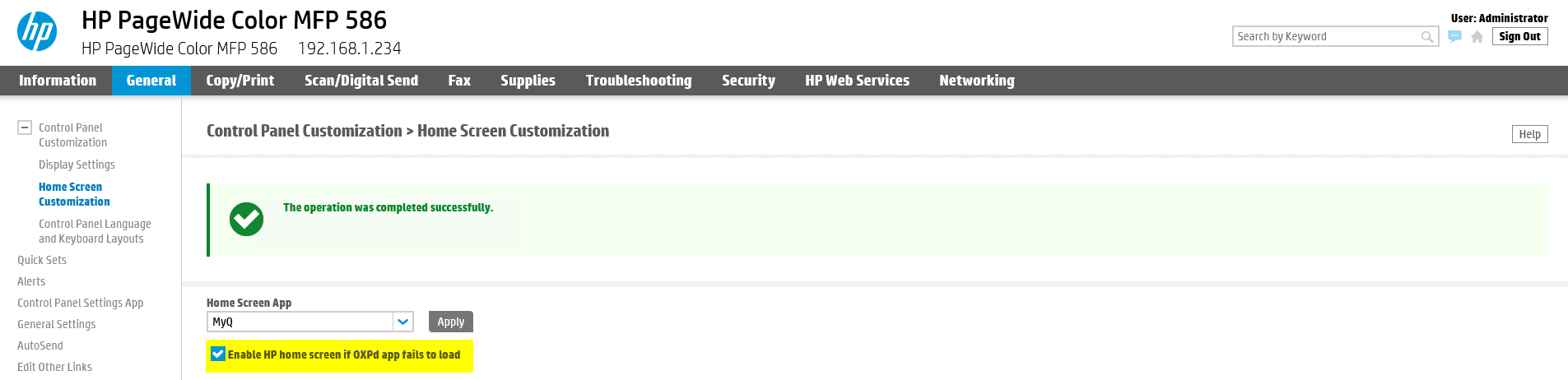
Task: Select Quick Sets in the sidebar
Action: [42, 260]
